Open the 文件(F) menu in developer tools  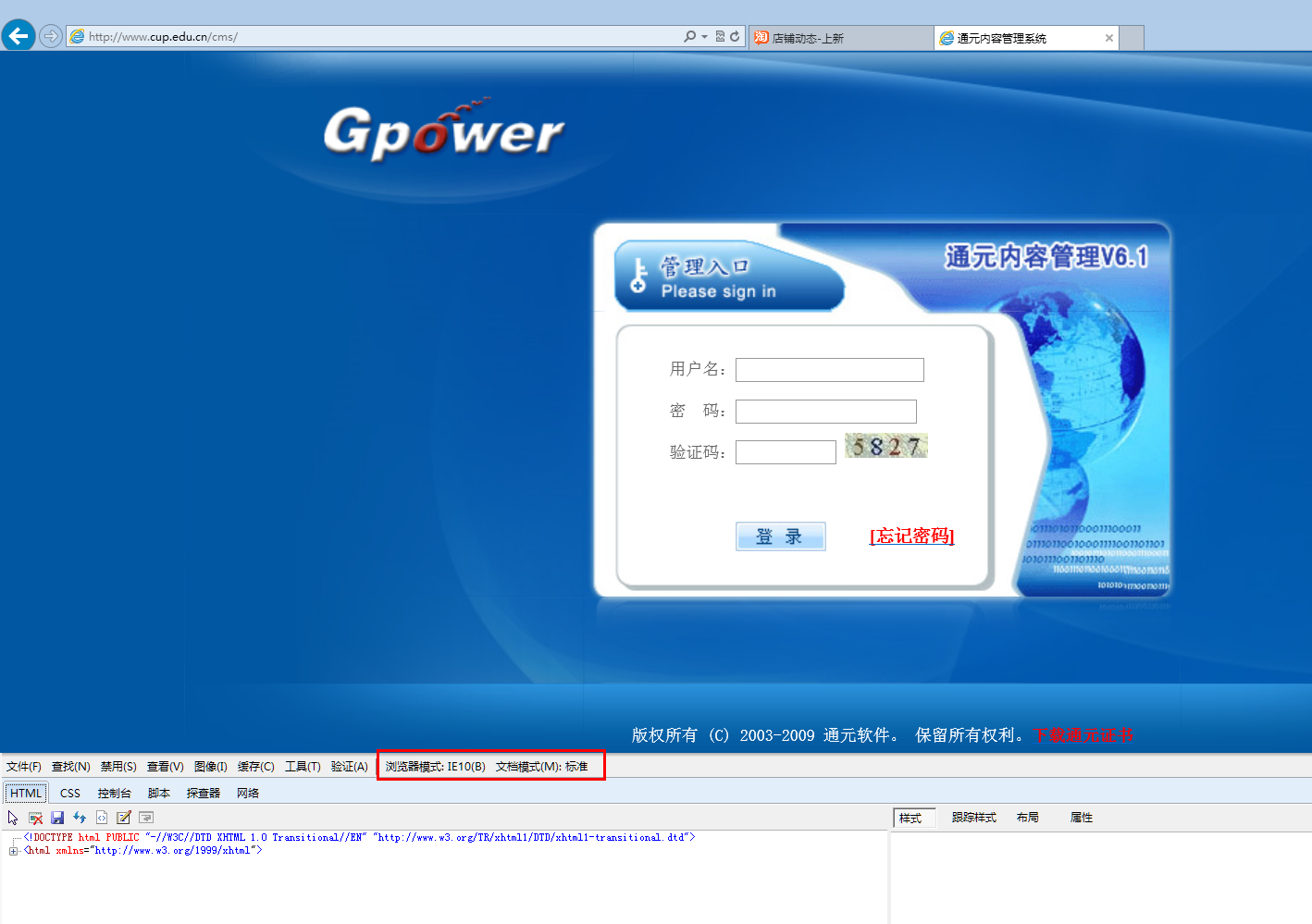24,767
